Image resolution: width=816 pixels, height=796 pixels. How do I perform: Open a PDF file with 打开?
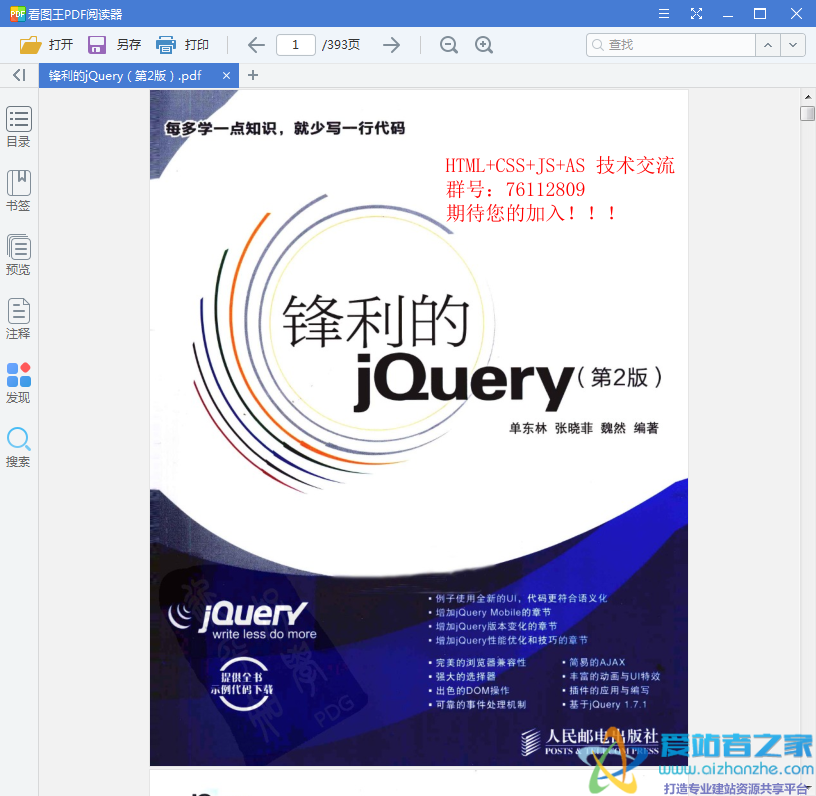point(46,45)
